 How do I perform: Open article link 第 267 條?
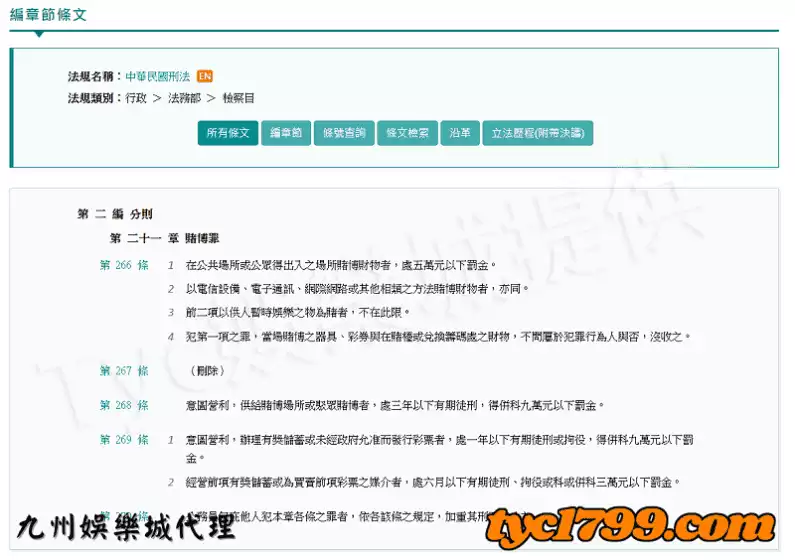click(x=124, y=371)
